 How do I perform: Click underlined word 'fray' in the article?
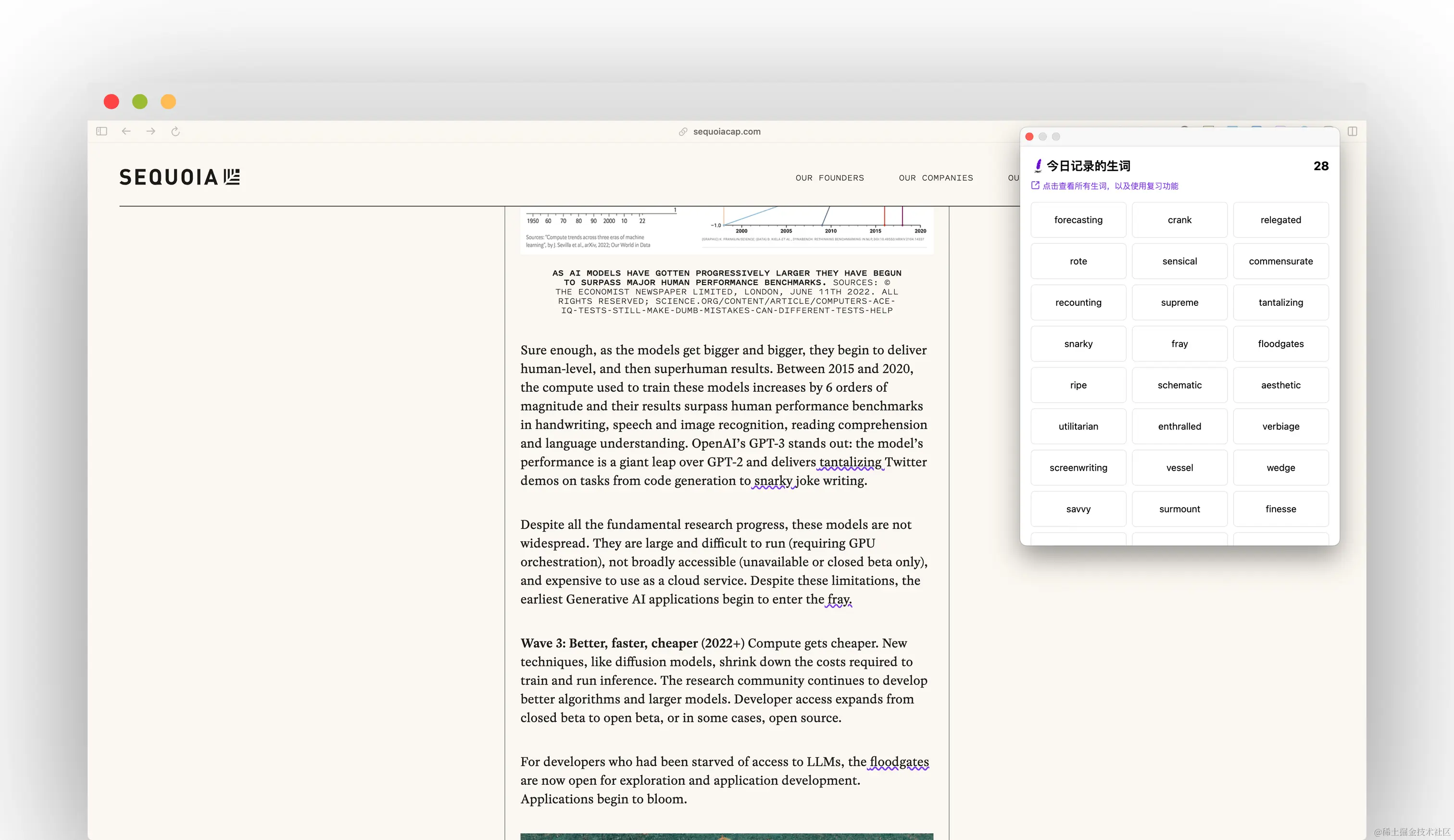point(838,600)
